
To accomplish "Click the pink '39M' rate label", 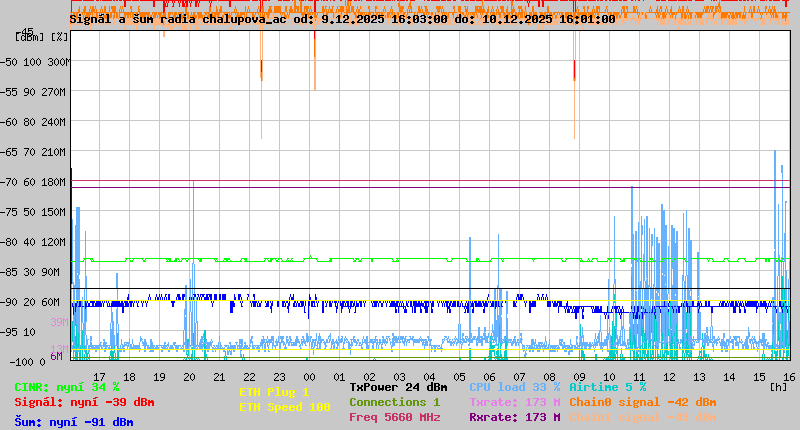I will coord(59,322).
